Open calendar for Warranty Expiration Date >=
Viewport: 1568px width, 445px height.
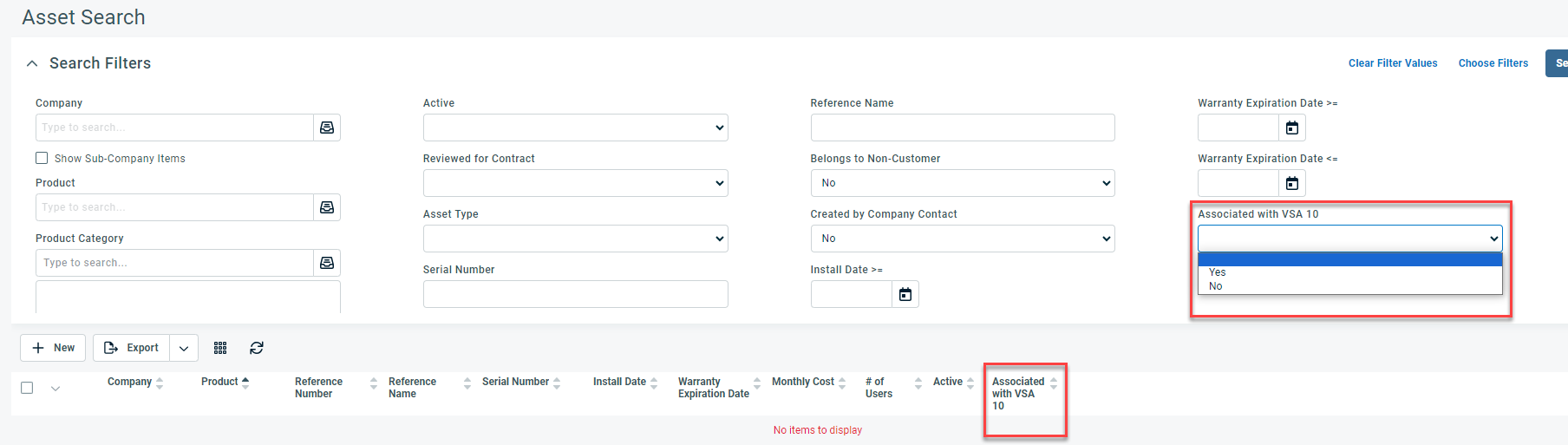click(x=1292, y=128)
